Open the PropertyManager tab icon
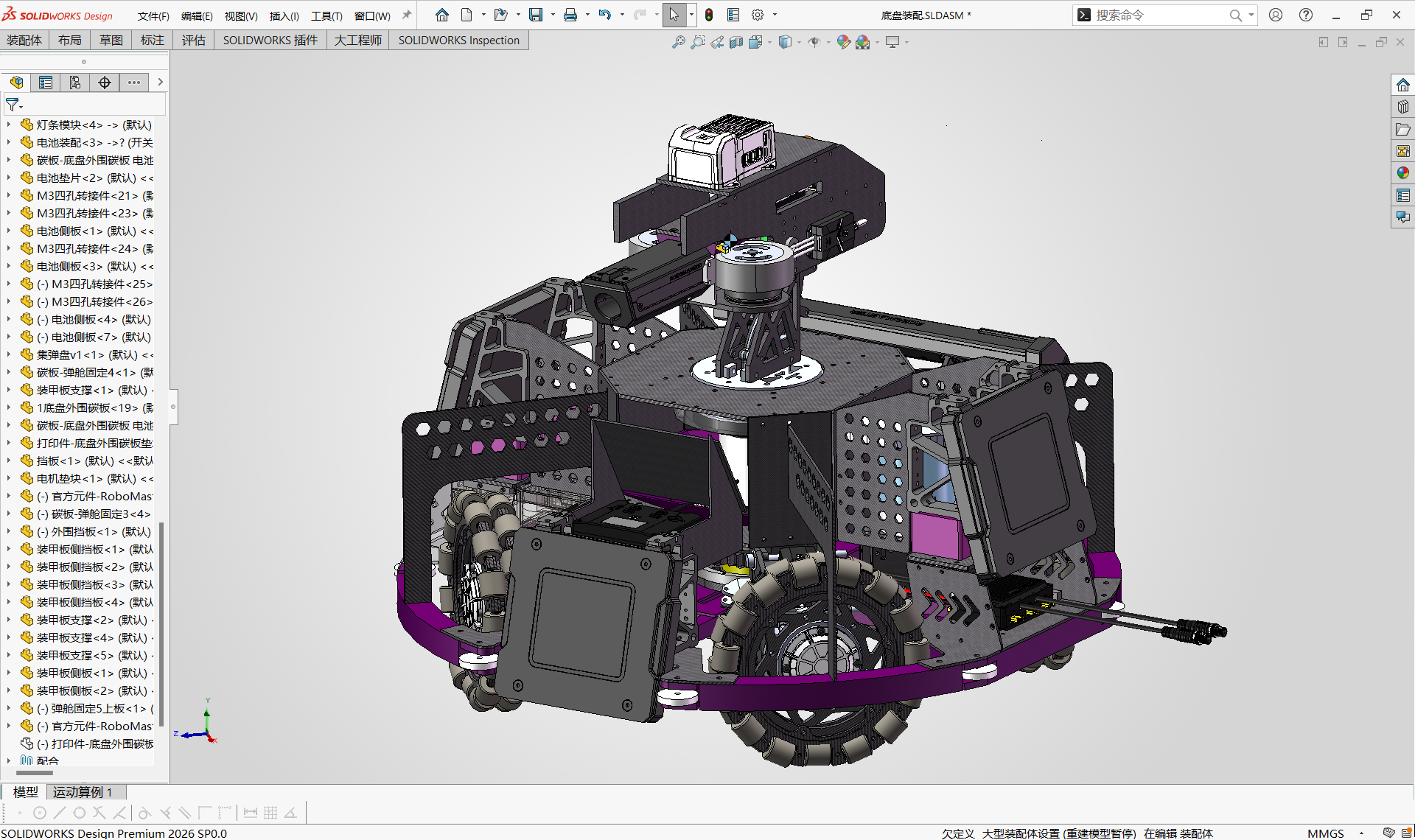This screenshot has height=840, width=1415. [x=46, y=83]
